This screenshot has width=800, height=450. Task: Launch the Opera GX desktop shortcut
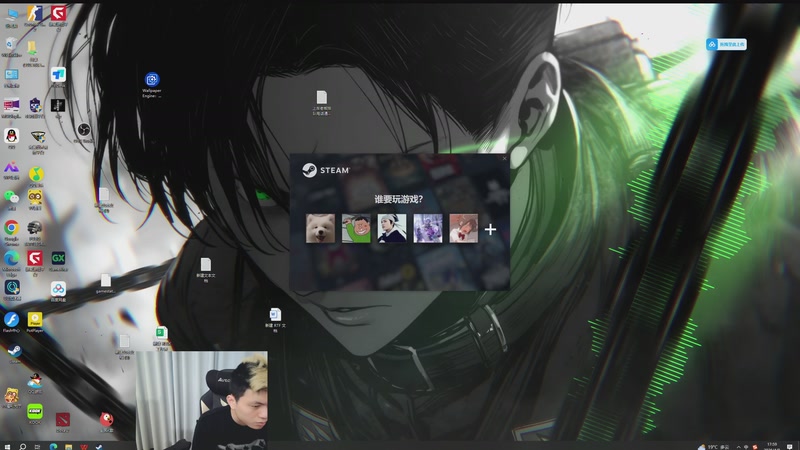(x=58, y=260)
